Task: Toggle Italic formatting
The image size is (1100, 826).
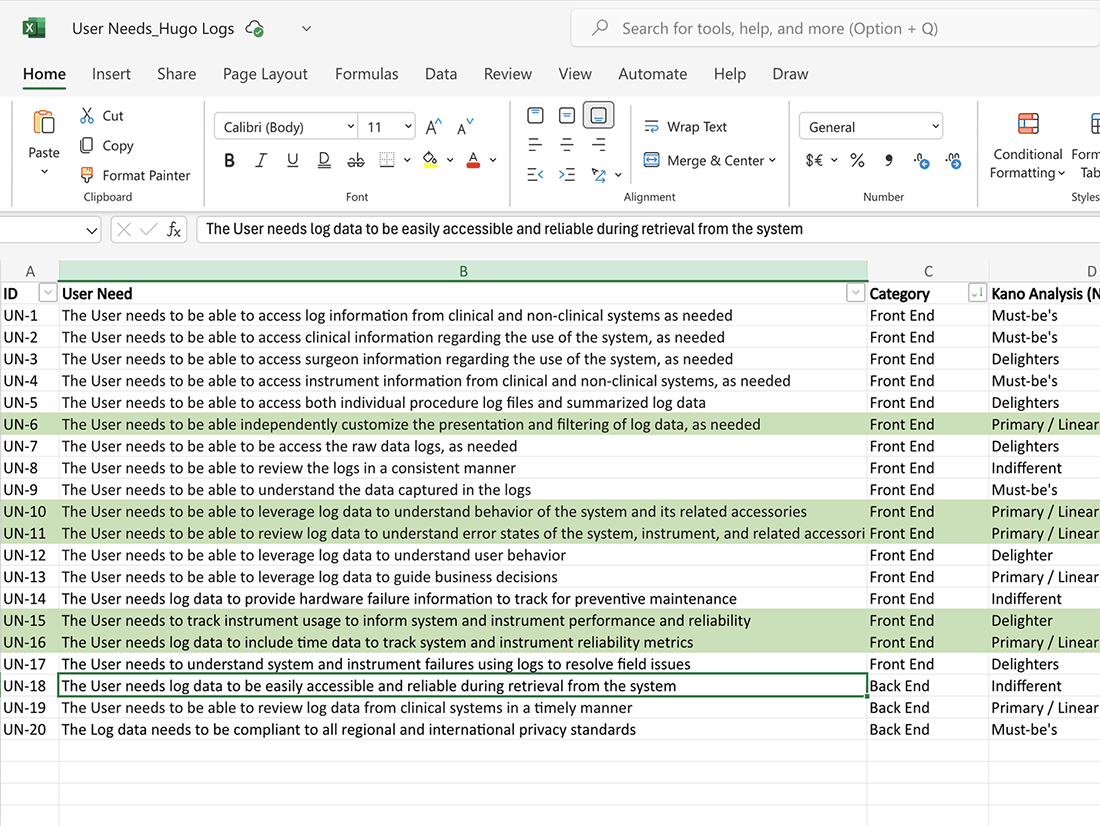Action: (x=261, y=160)
